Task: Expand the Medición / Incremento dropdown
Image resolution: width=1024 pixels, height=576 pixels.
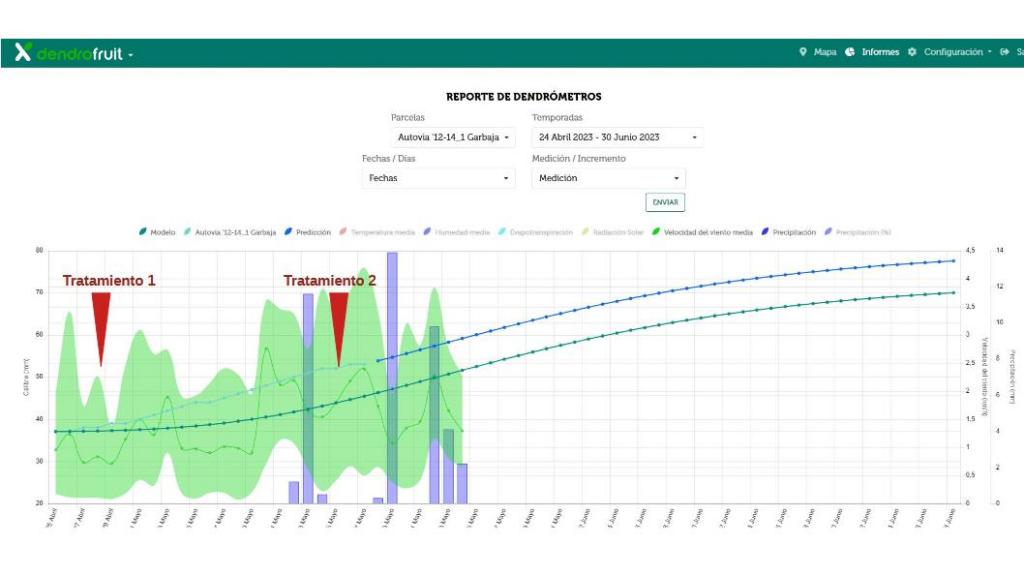Action: click(x=607, y=178)
